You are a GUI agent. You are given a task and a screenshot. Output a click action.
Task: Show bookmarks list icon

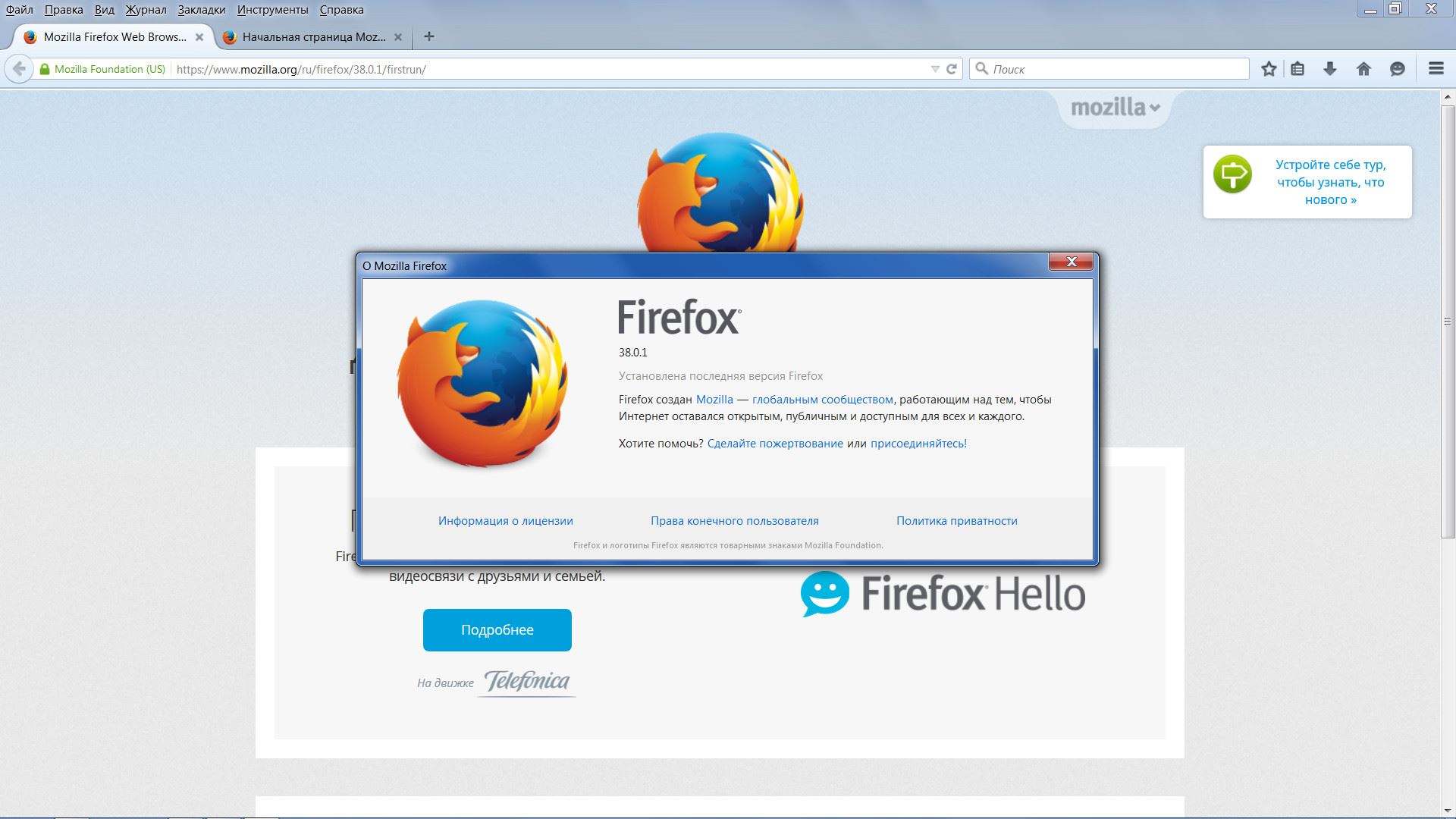1298,69
